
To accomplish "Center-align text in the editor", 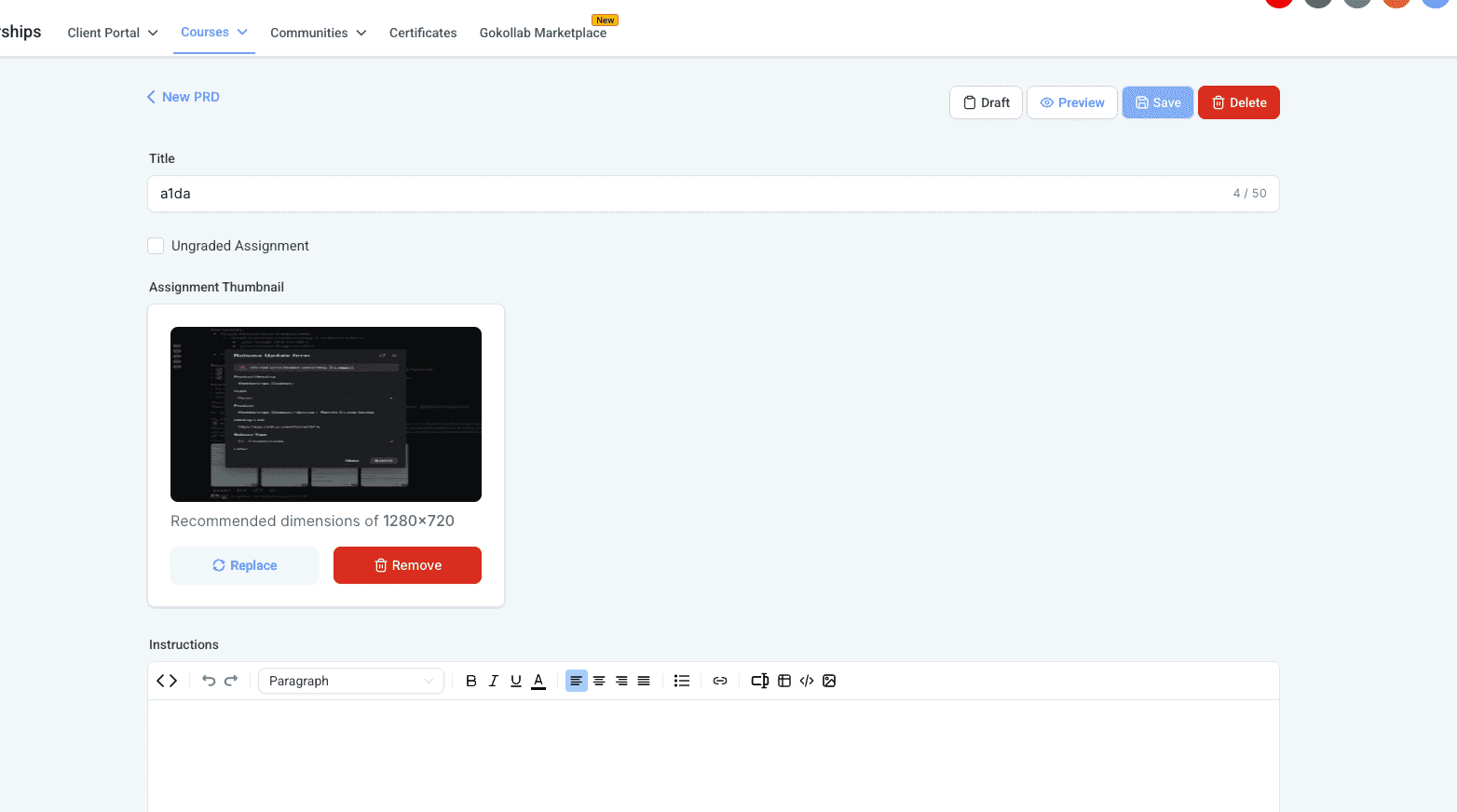I will click(x=599, y=681).
